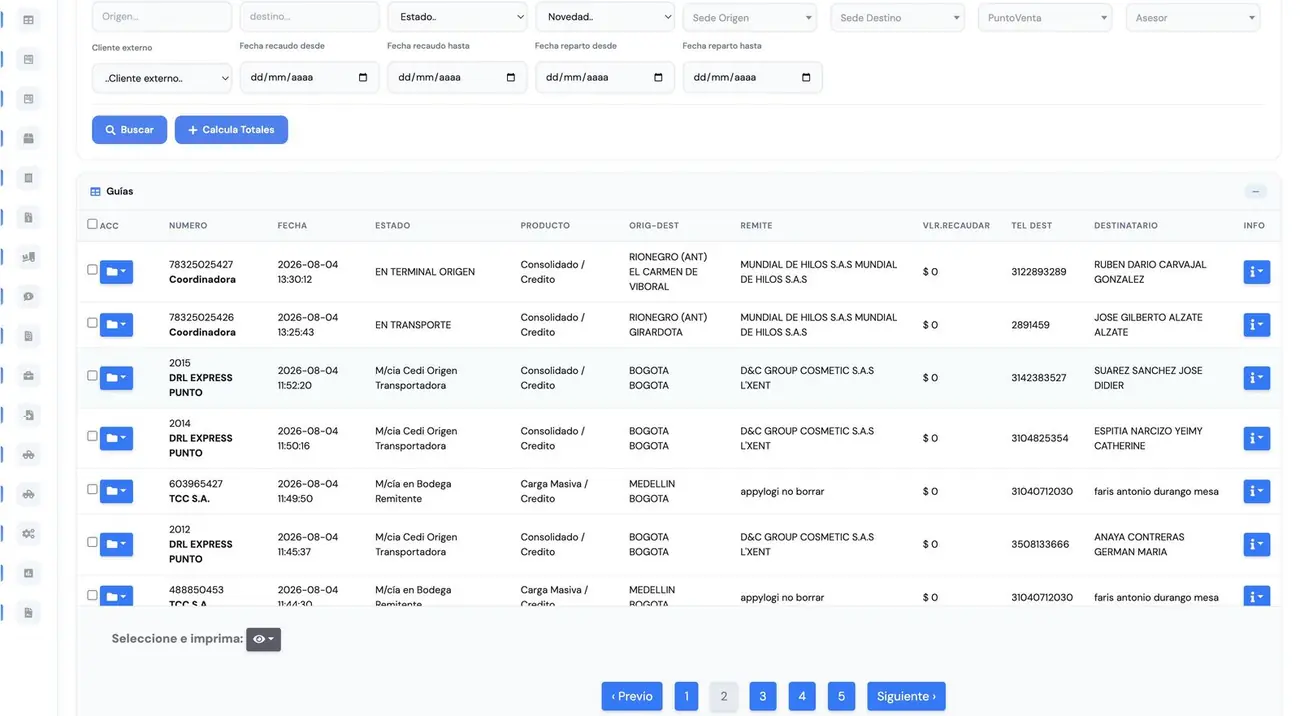This screenshot has width=1300, height=716.
Task: Open the speech bubble icon in the sidebar
Action: click(x=28, y=296)
